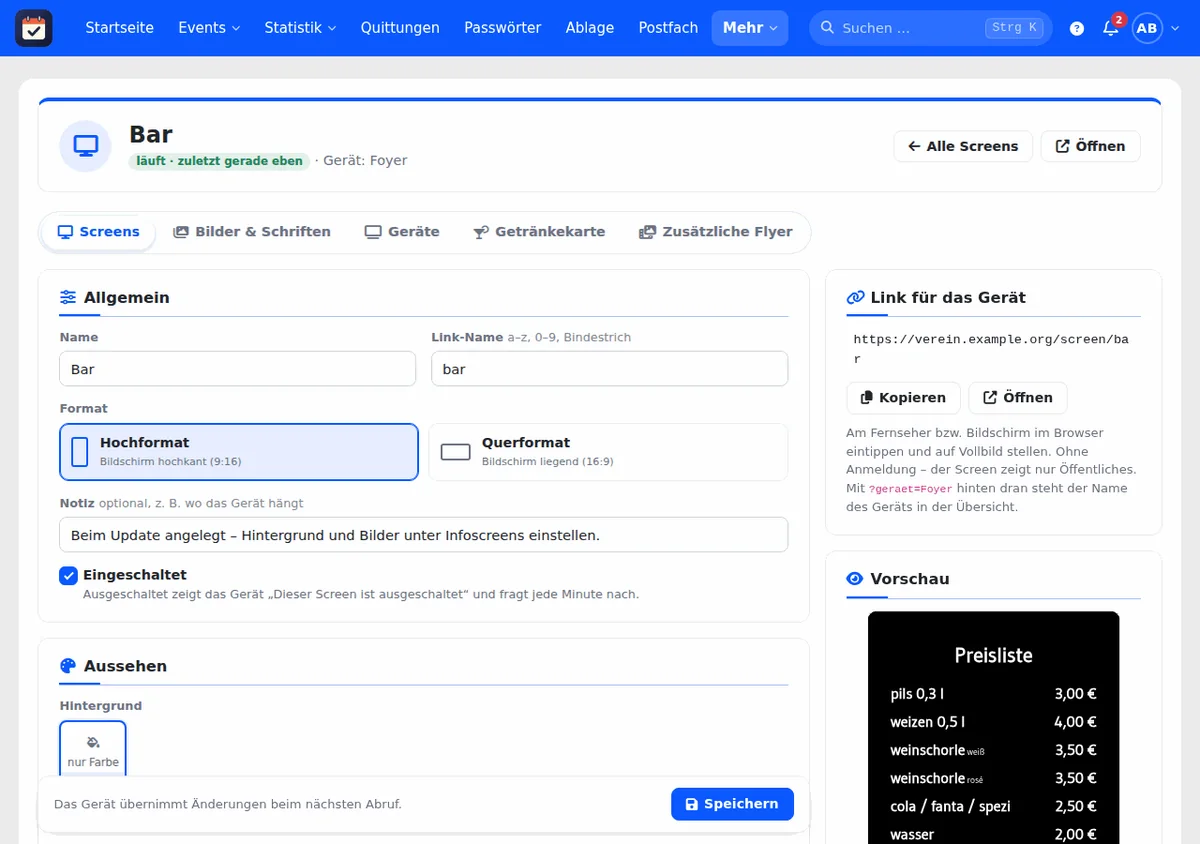
Task: Click the Notiz input field
Action: [424, 535]
